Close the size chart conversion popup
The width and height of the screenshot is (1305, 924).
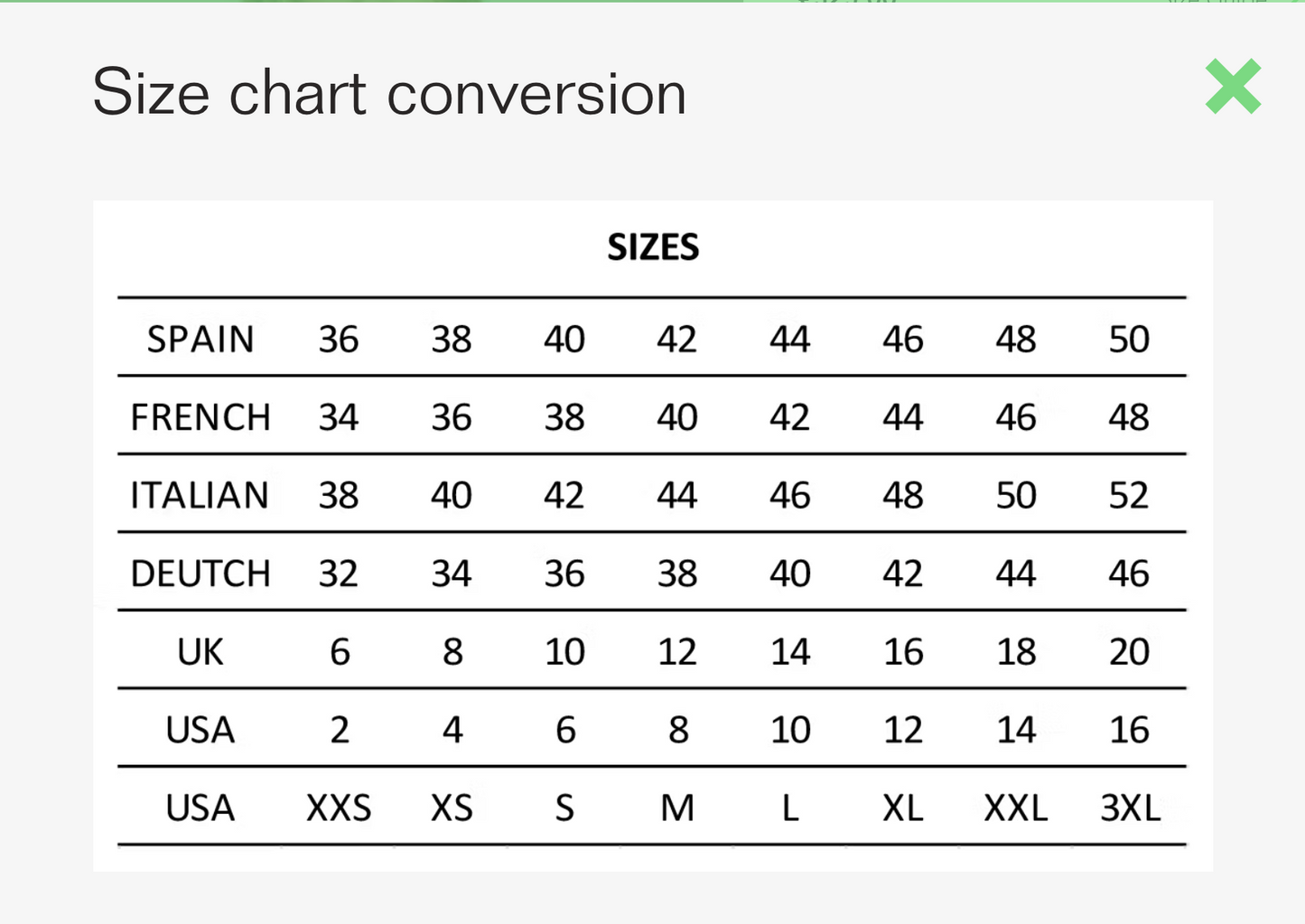pos(1233,87)
